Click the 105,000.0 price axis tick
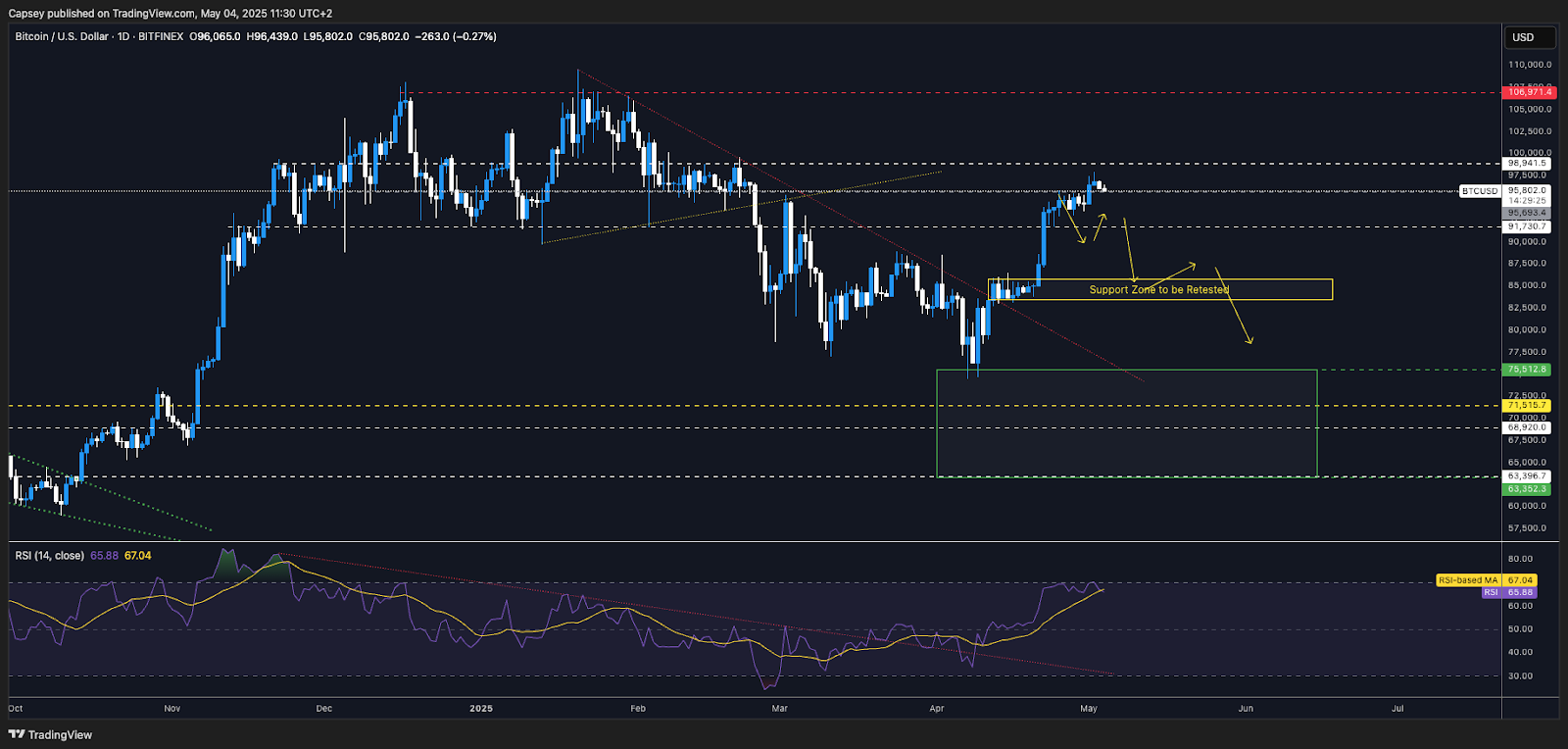The image size is (1568, 749). pyautogui.click(x=1529, y=109)
